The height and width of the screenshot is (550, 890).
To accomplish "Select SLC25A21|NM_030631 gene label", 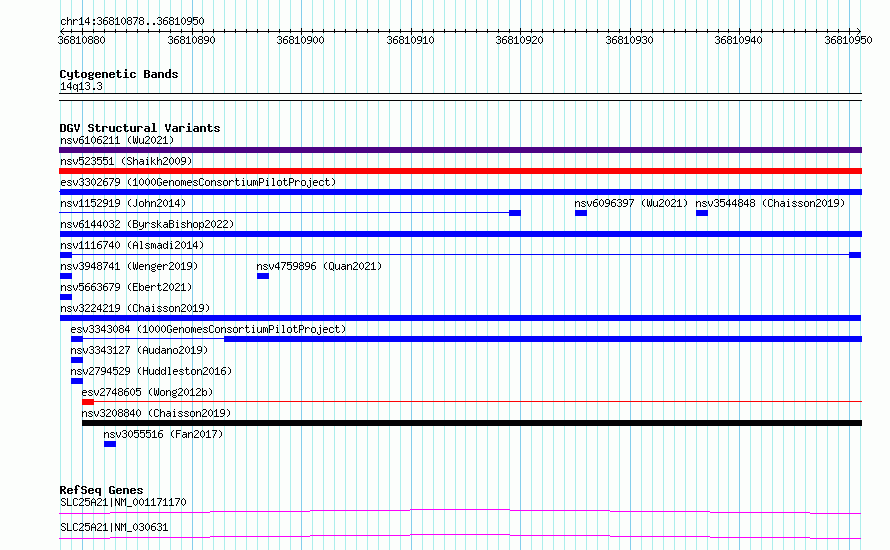I will pyautogui.click(x=114, y=527).
